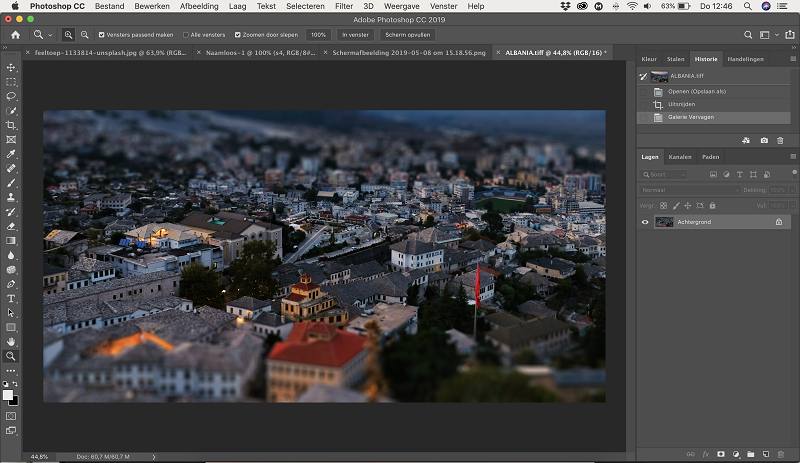Select the Hand tool

[11, 342]
